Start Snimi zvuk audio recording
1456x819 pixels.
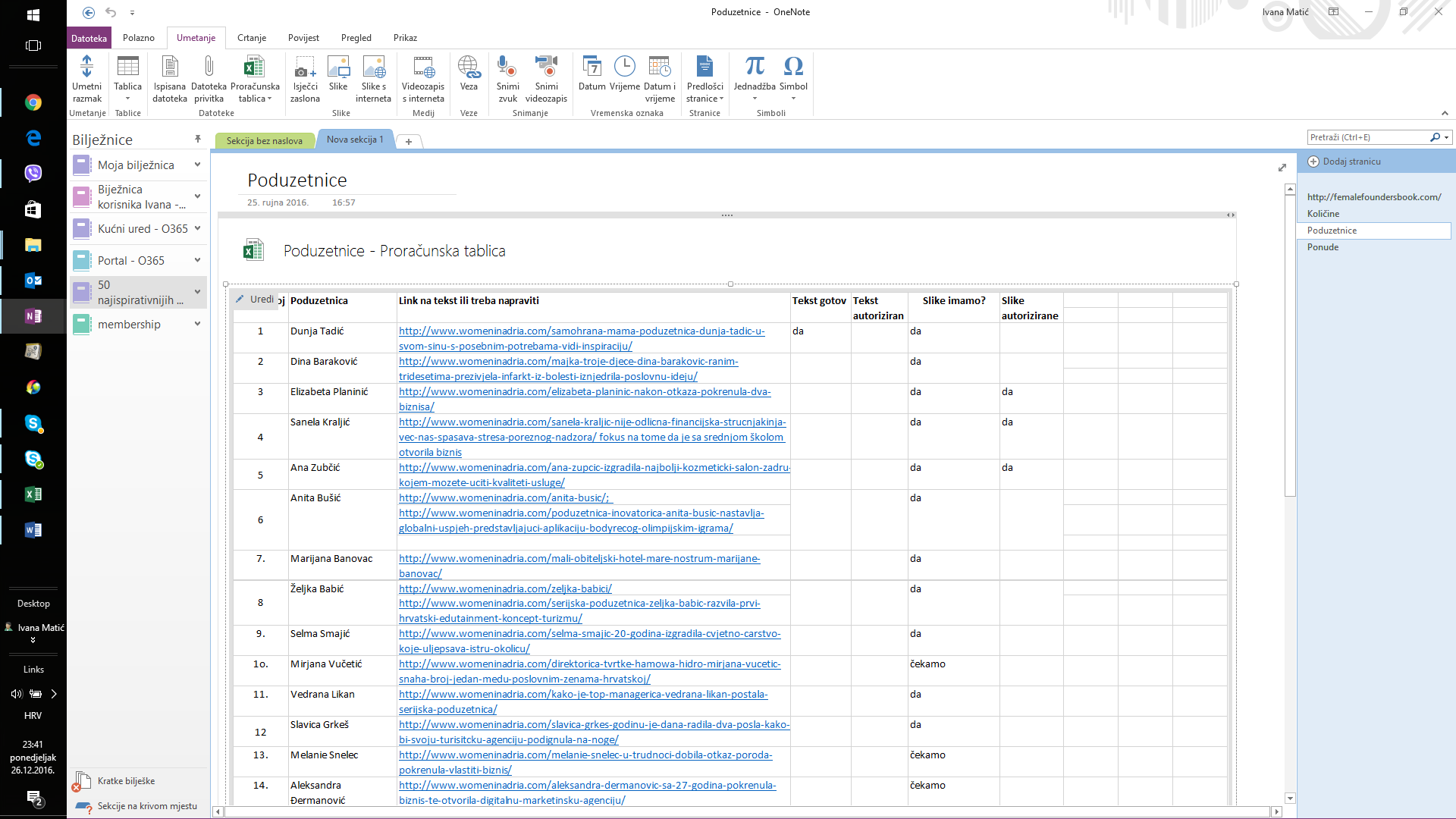[507, 79]
